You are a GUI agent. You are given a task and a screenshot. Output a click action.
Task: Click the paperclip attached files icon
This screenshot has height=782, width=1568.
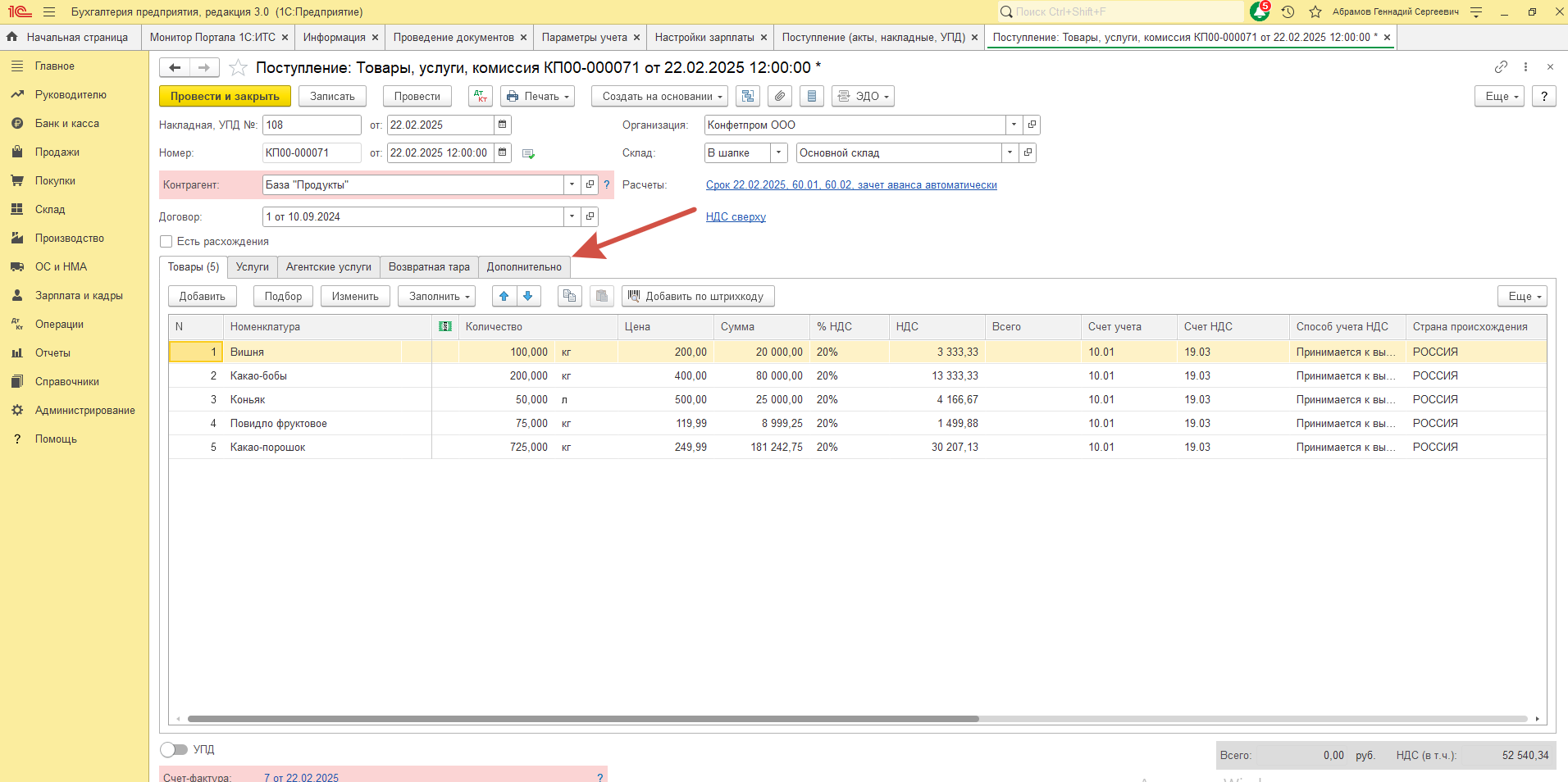coord(780,96)
